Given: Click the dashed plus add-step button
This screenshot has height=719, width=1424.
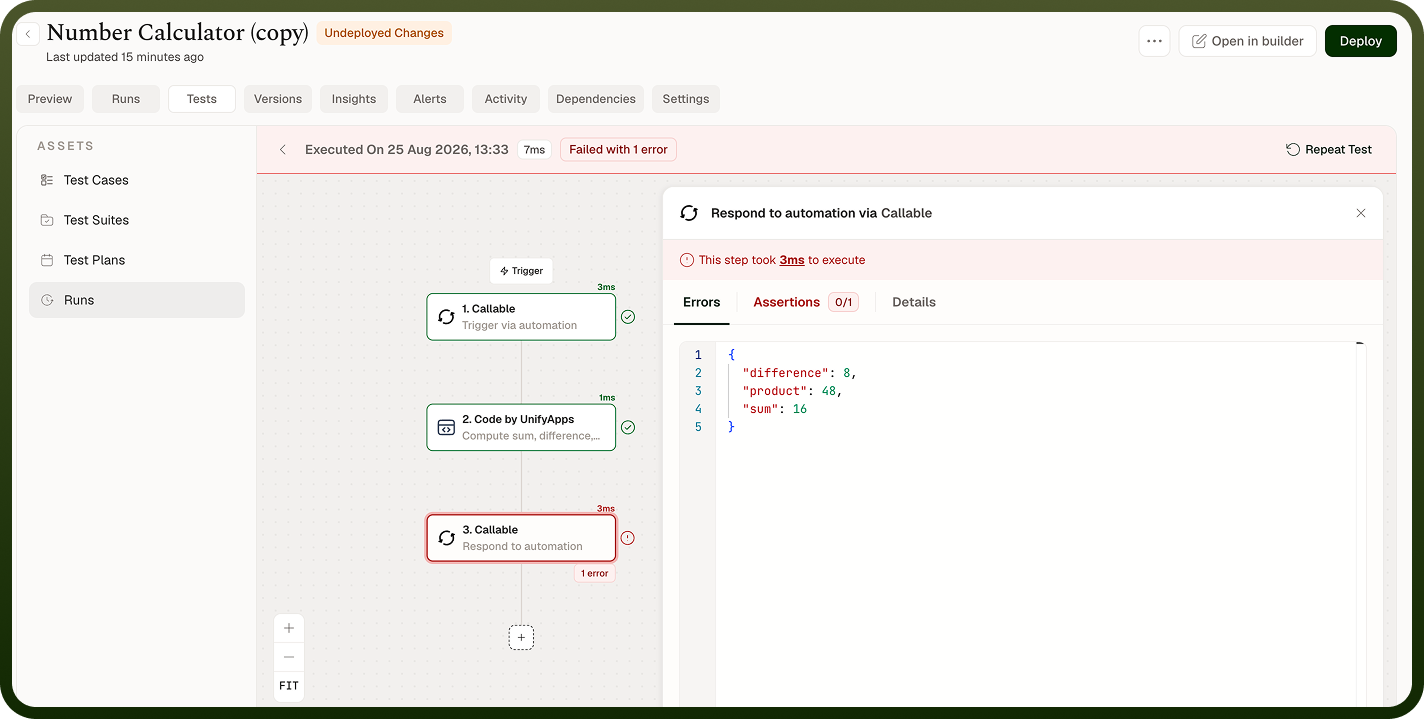Looking at the screenshot, I should click(521, 637).
